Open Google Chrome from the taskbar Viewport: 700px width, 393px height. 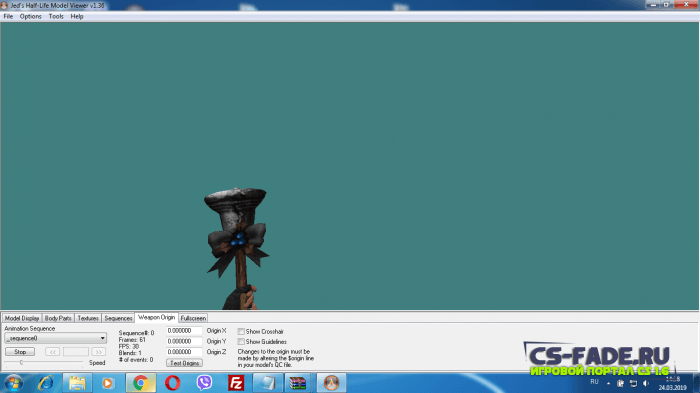click(141, 383)
